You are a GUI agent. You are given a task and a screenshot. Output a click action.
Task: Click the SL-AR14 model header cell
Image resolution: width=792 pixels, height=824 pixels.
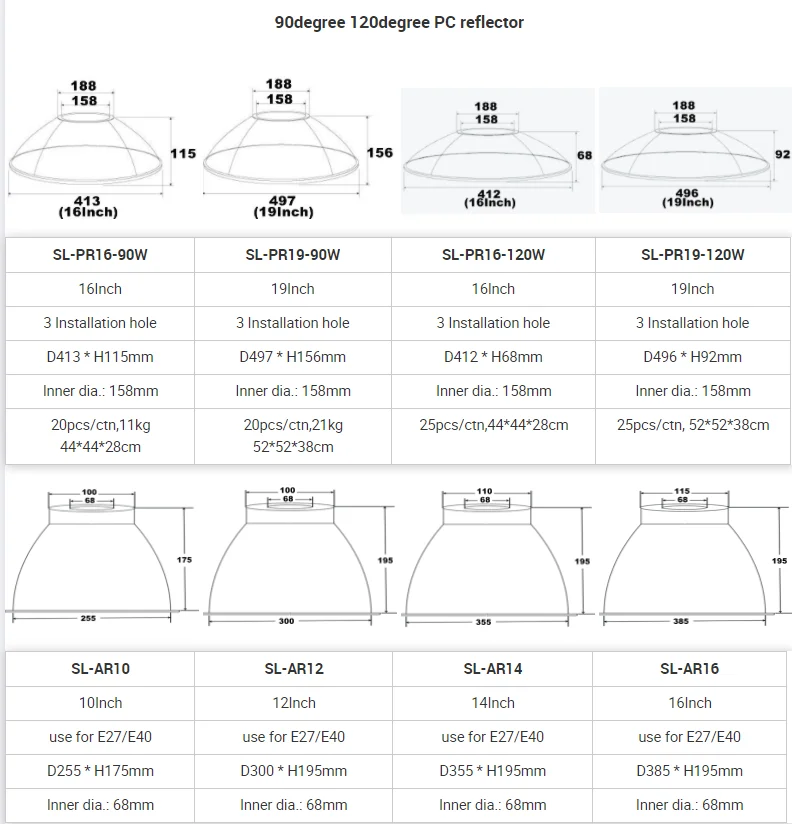click(x=492, y=669)
